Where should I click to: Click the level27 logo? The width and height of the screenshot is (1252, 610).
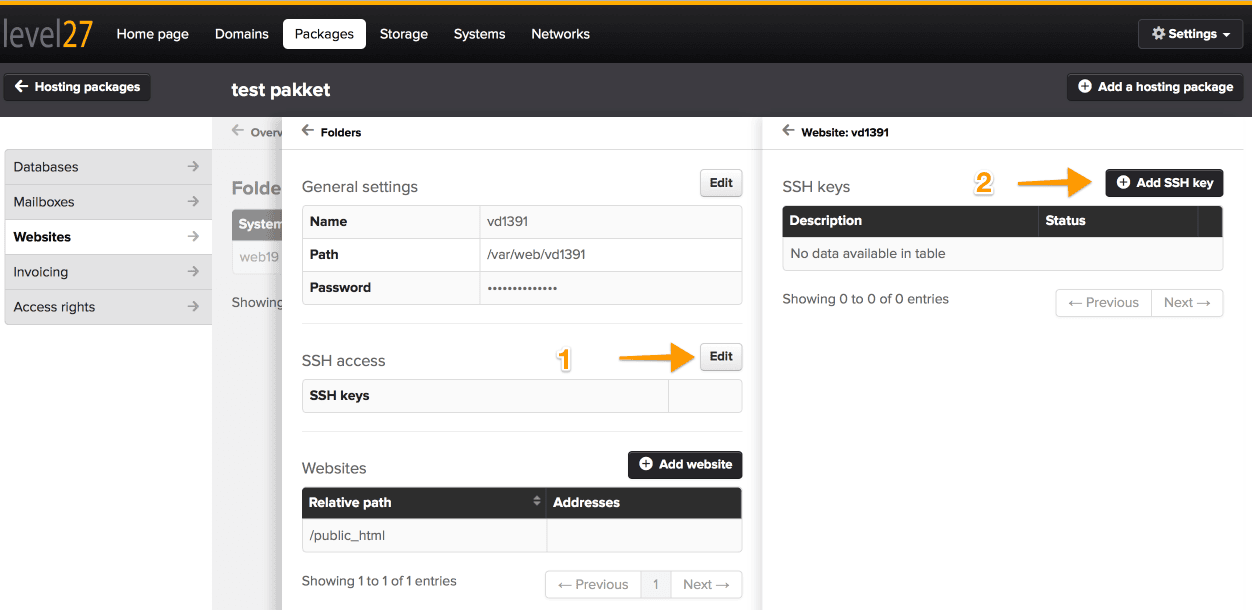click(47, 33)
